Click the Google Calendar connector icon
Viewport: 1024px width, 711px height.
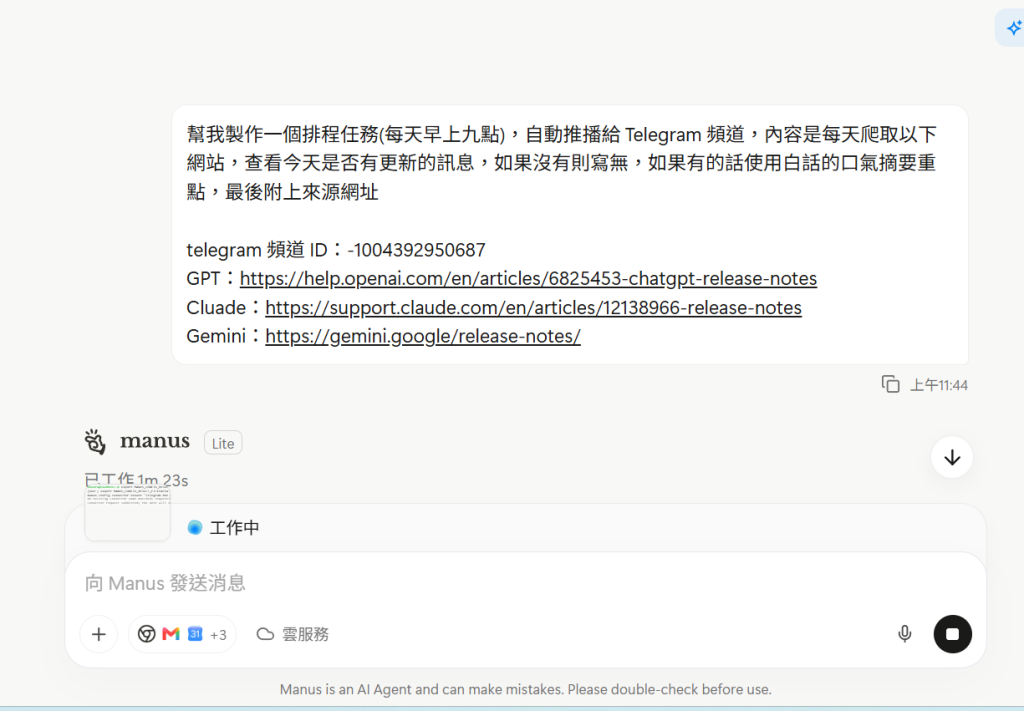tap(195, 634)
